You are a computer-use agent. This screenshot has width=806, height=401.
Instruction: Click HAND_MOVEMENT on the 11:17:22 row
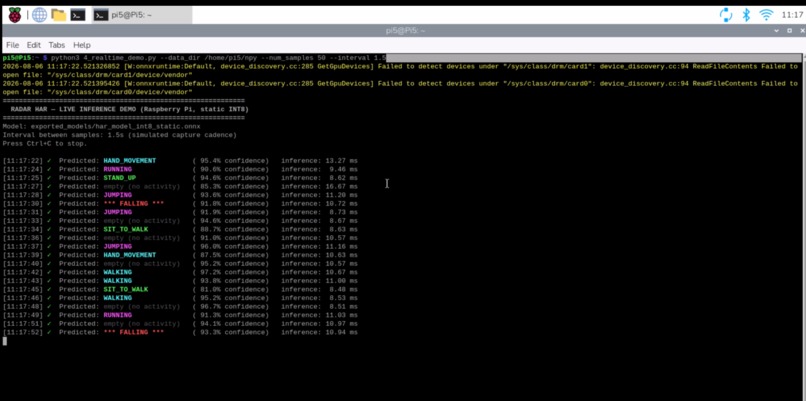[130, 161]
